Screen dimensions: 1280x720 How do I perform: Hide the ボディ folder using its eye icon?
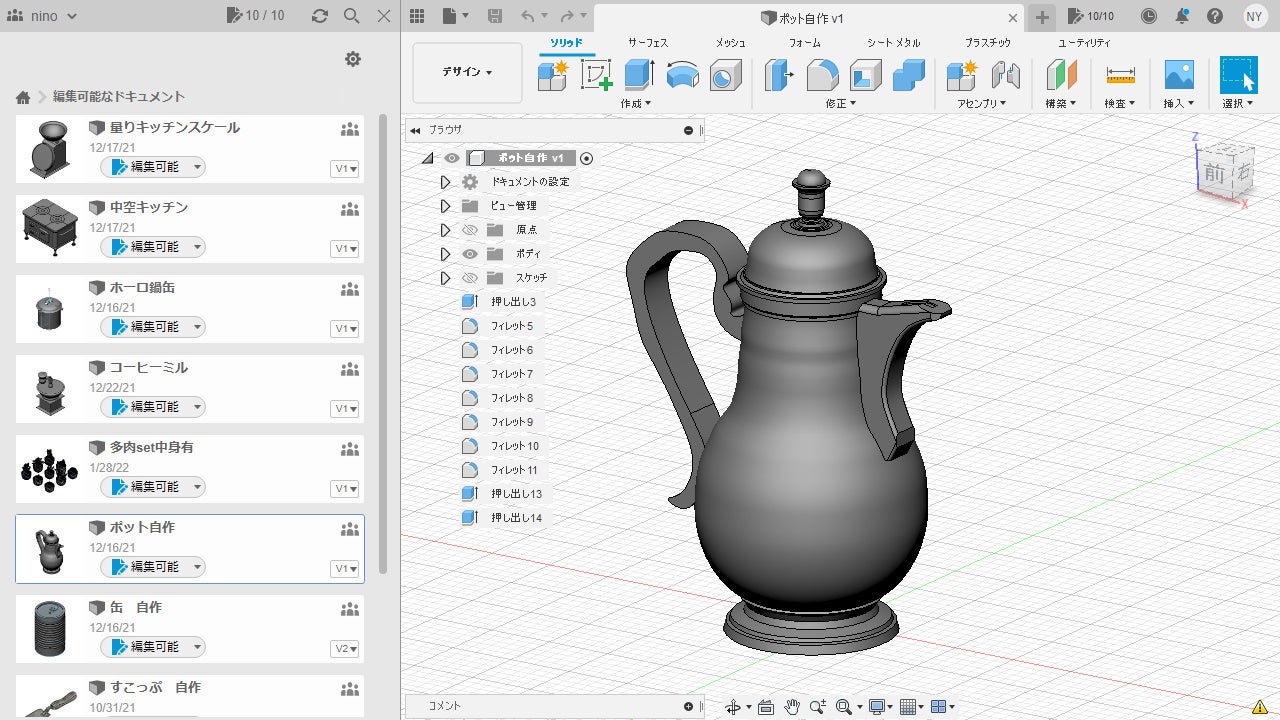pos(470,254)
